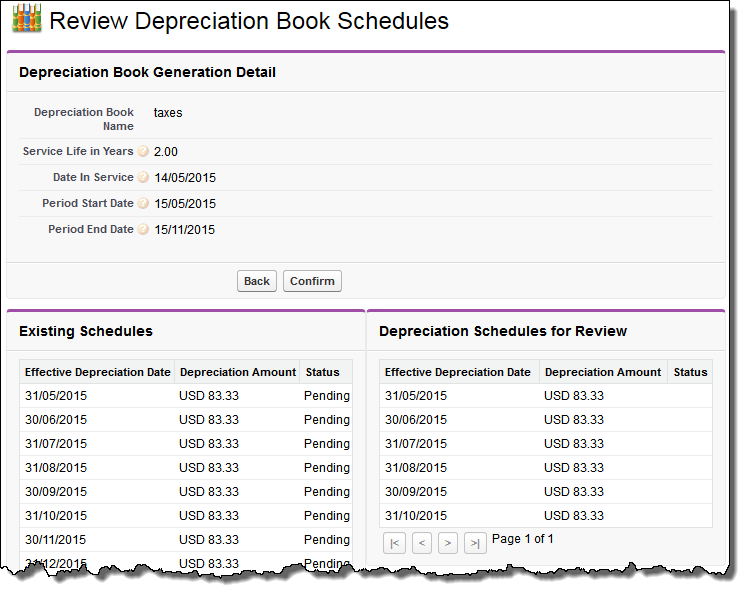Click help icon next to Period End Date
The height and width of the screenshot is (595, 745).
point(143,230)
